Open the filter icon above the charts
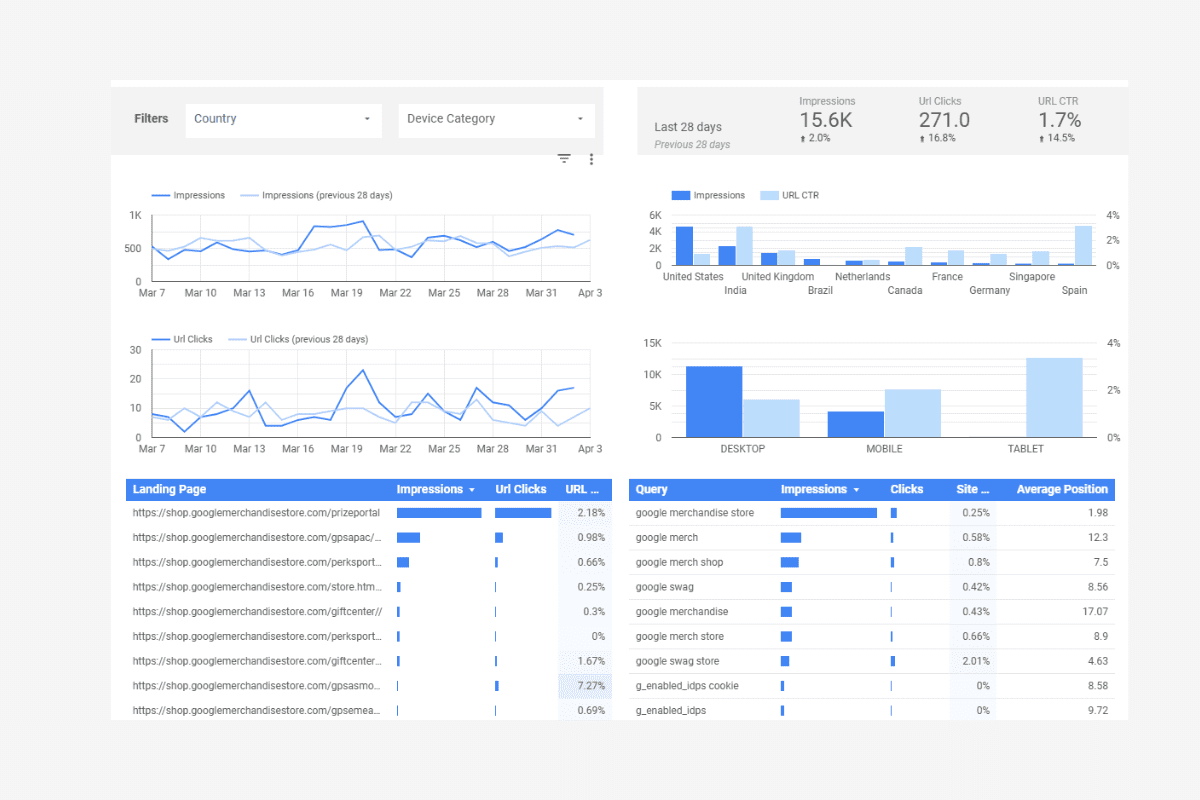This screenshot has width=1200, height=800. (x=563, y=158)
